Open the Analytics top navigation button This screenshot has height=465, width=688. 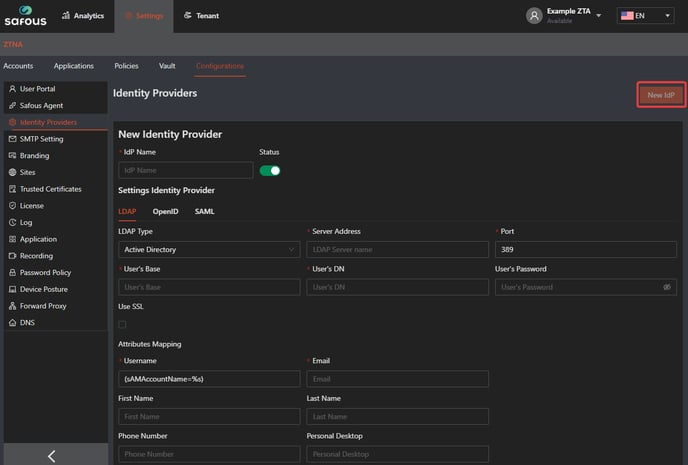coord(82,16)
